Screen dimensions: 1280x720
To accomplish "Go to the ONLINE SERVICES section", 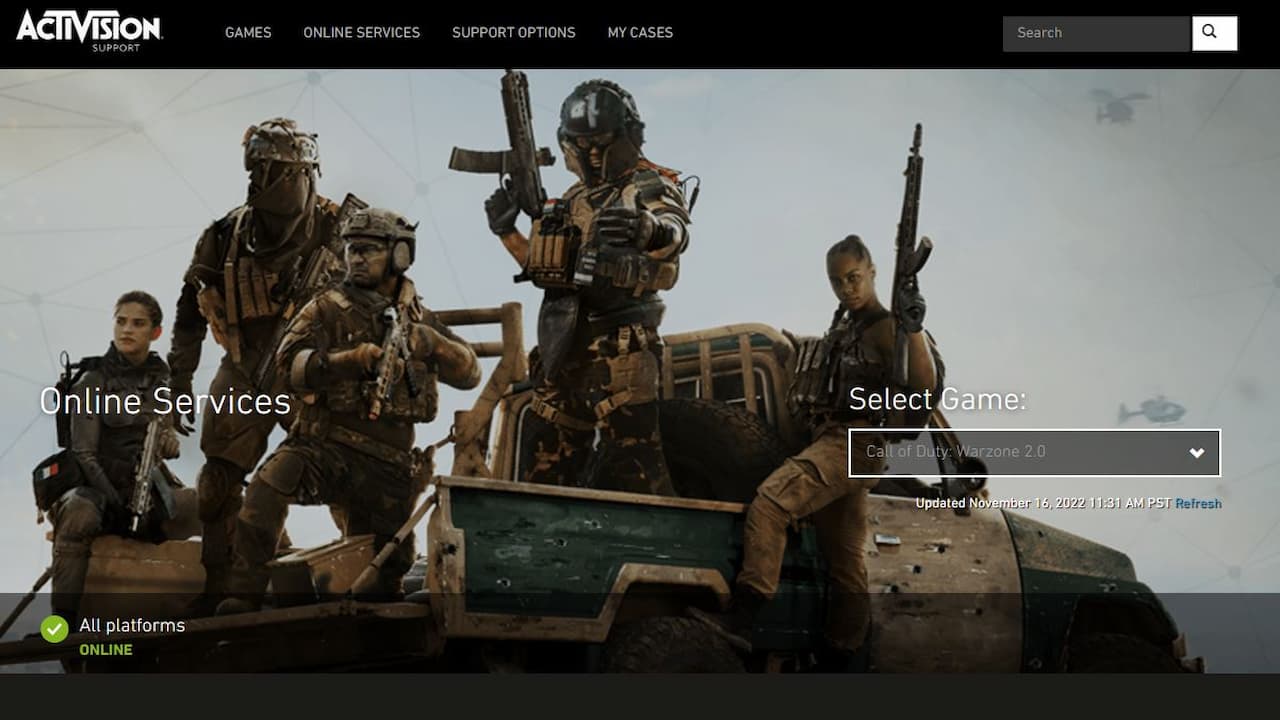I will click(361, 33).
